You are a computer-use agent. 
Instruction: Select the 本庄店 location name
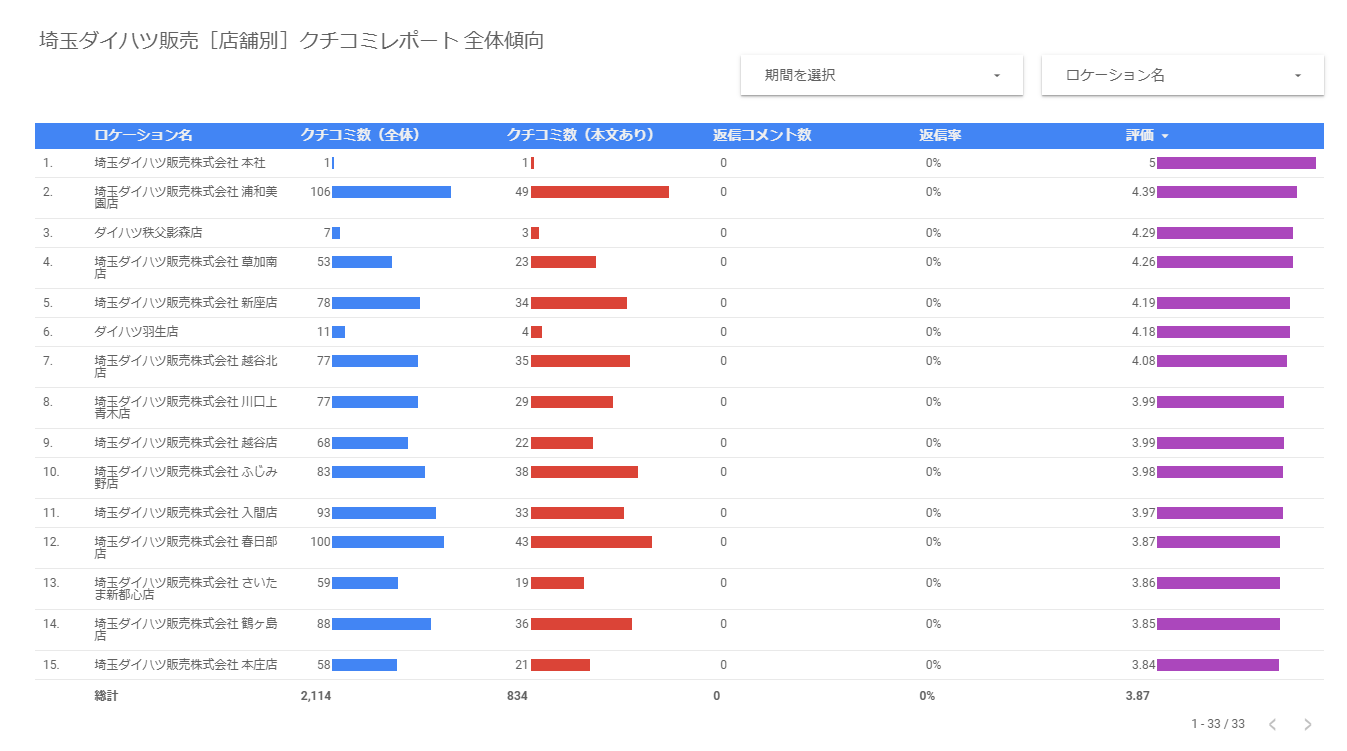click(186, 664)
